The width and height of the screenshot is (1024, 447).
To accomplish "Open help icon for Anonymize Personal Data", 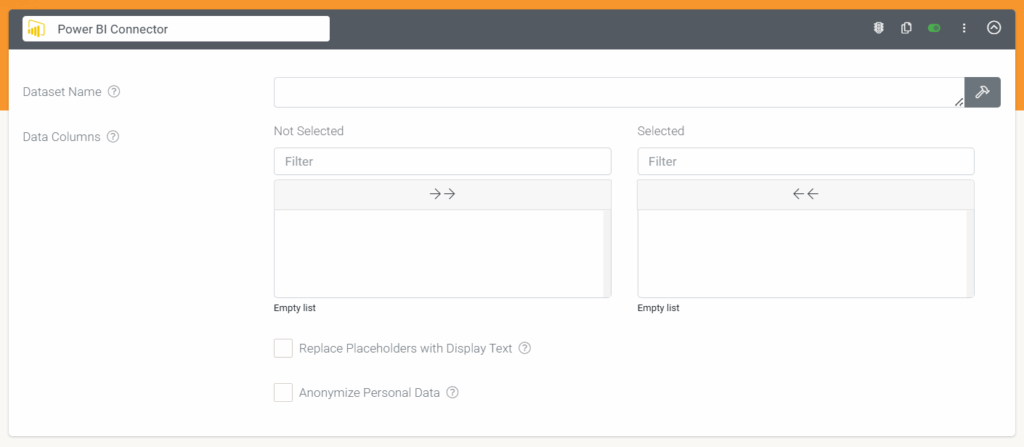I will click(453, 393).
